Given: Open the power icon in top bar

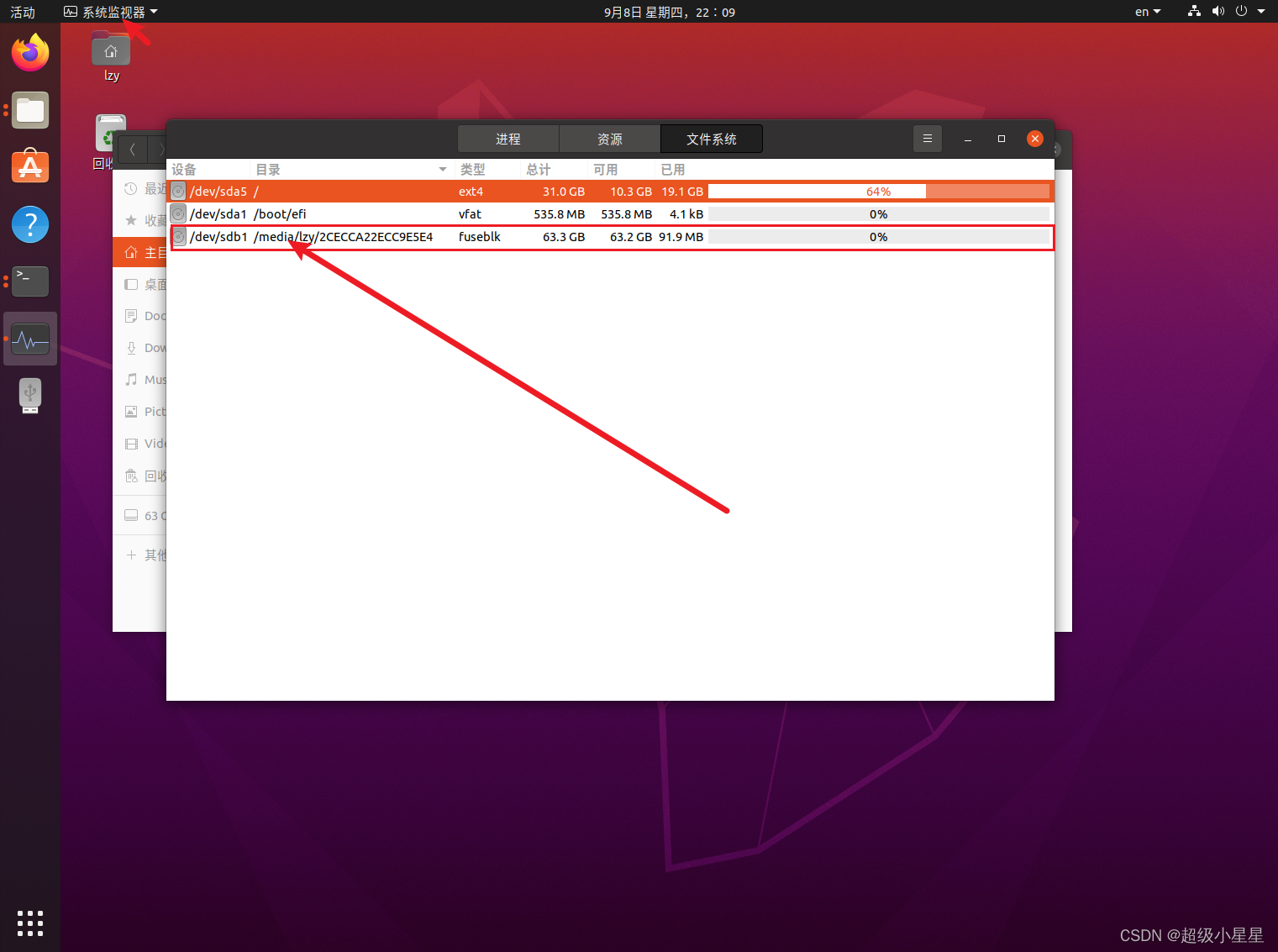Looking at the screenshot, I should pos(1241,12).
